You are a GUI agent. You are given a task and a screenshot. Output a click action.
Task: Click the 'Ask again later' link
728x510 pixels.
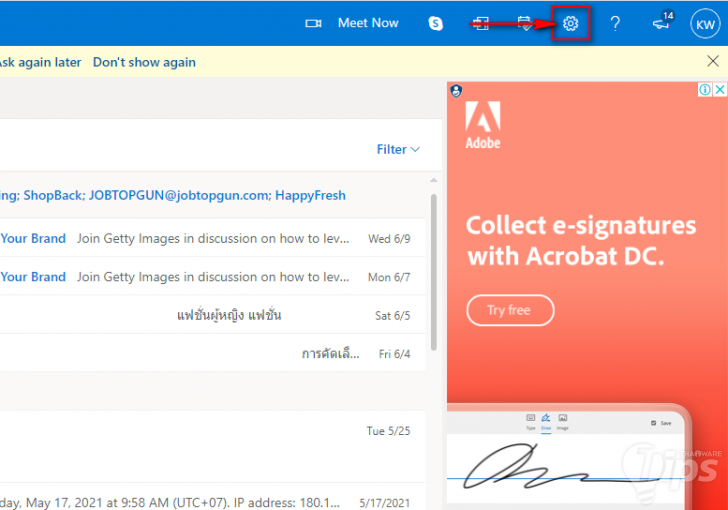(40, 62)
